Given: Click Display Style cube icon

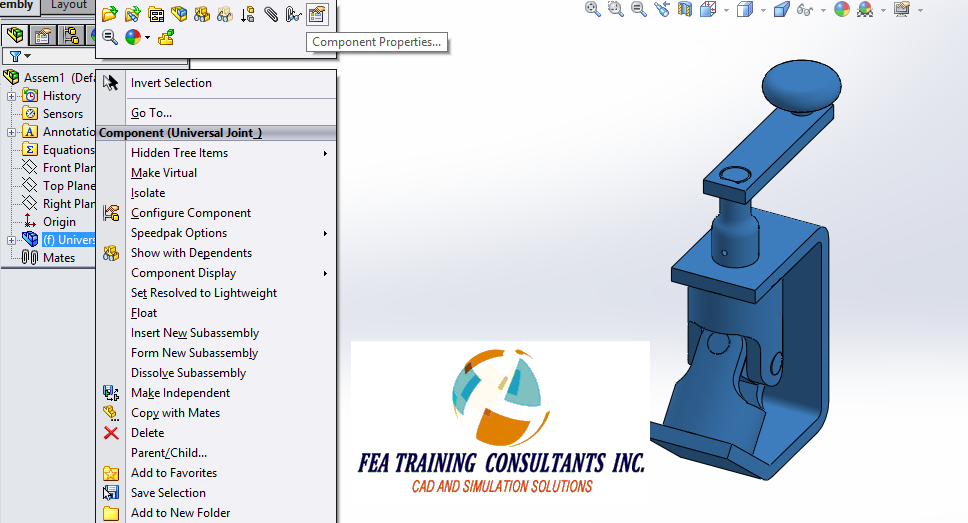Looking at the screenshot, I should (x=745, y=9).
